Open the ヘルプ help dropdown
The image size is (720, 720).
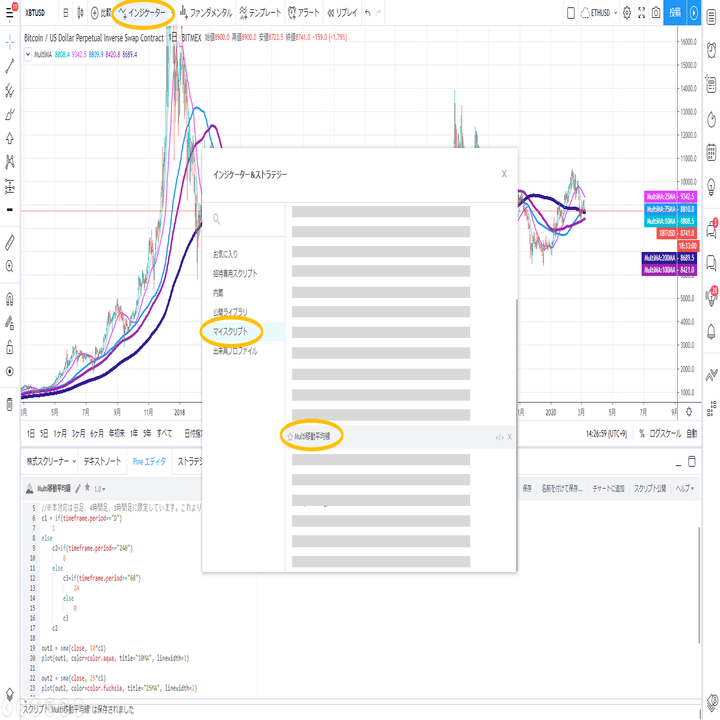click(x=684, y=489)
